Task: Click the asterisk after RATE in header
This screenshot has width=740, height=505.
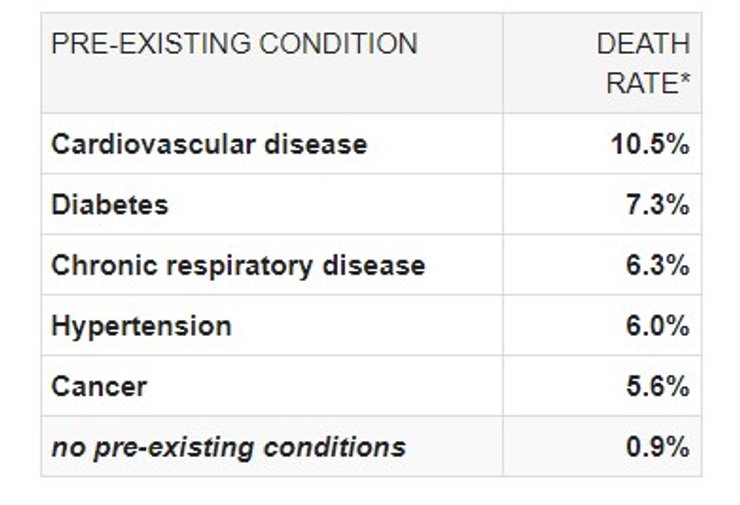Action: pos(686,78)
